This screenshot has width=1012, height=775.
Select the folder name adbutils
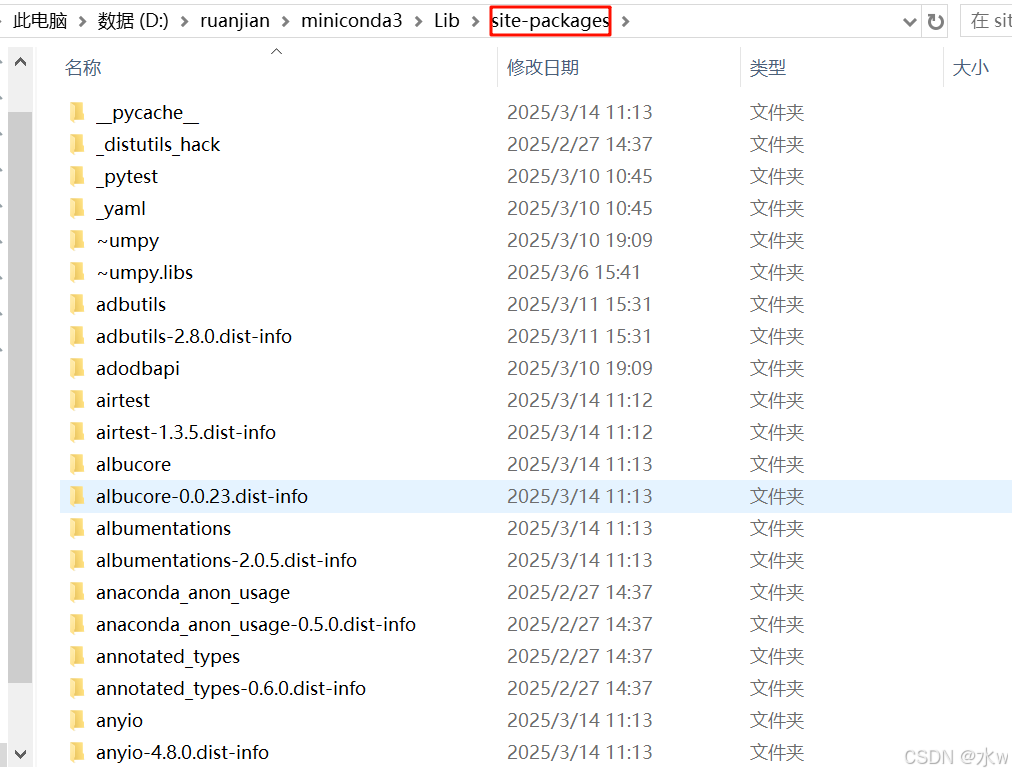click(131, 304)
